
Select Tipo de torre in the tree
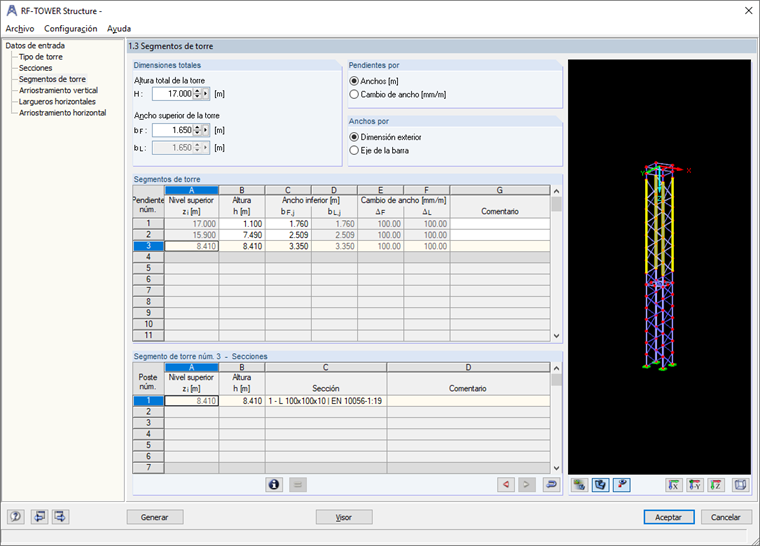(x=41, y=57)
